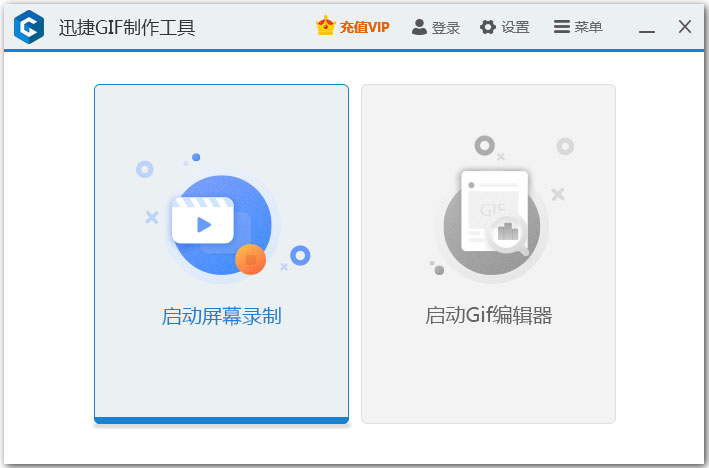The image size is (709, 468).
Task: Close the GIF tool window
Action: coord(685,27)
